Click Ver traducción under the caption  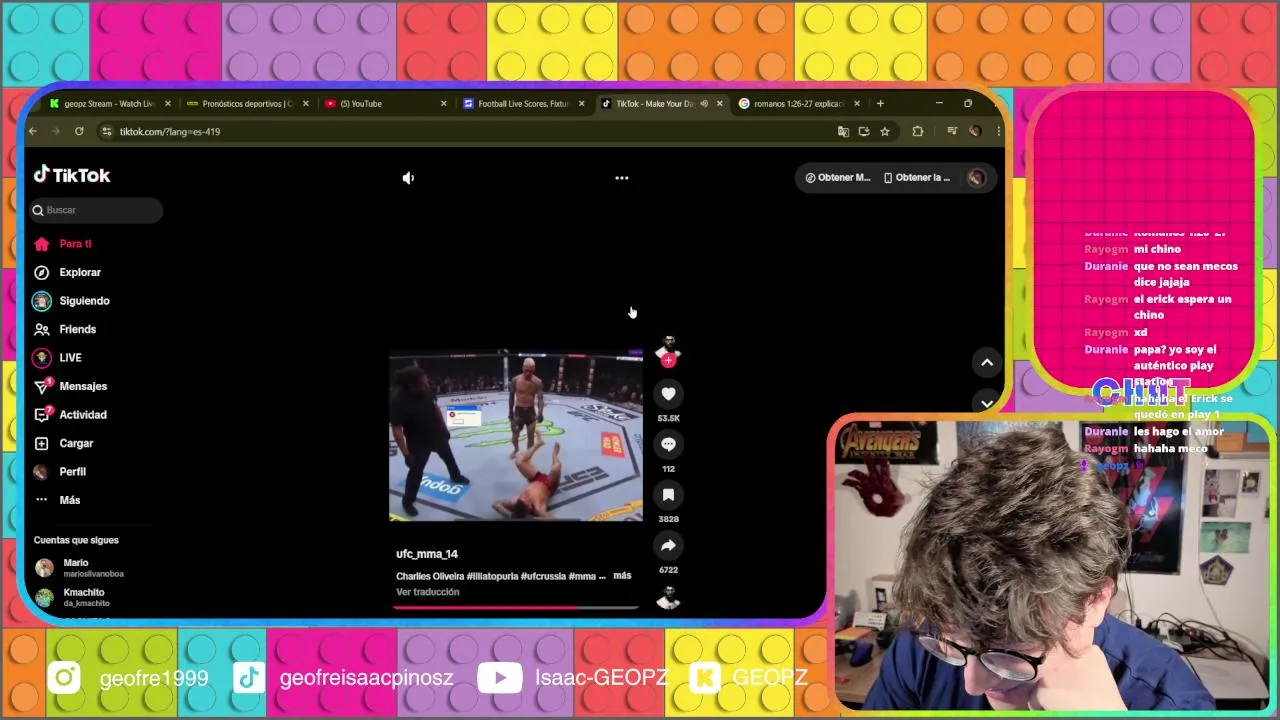click(x=428, y=592)
